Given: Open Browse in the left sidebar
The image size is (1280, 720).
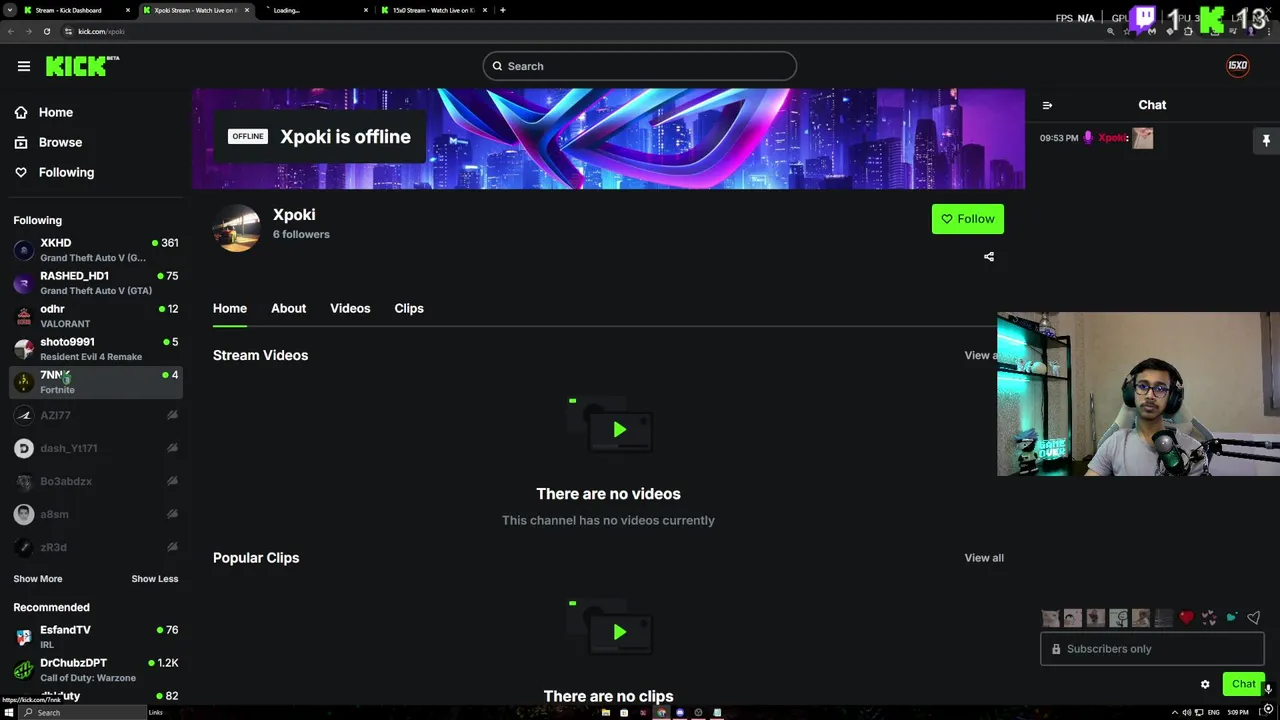Looking at the screenshot, I should click(60, 142).
